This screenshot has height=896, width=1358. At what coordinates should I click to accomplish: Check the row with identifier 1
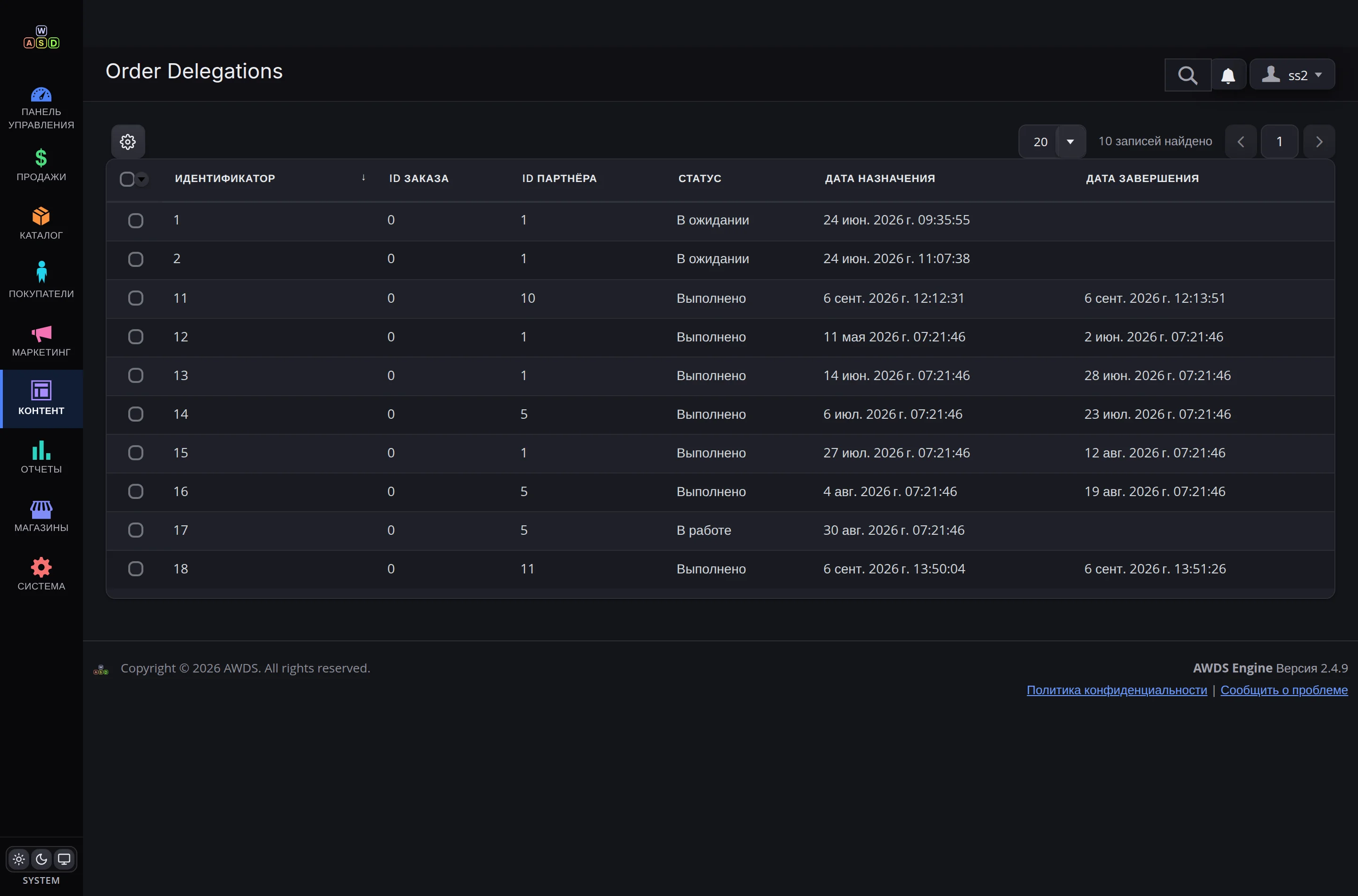point(135,221)
